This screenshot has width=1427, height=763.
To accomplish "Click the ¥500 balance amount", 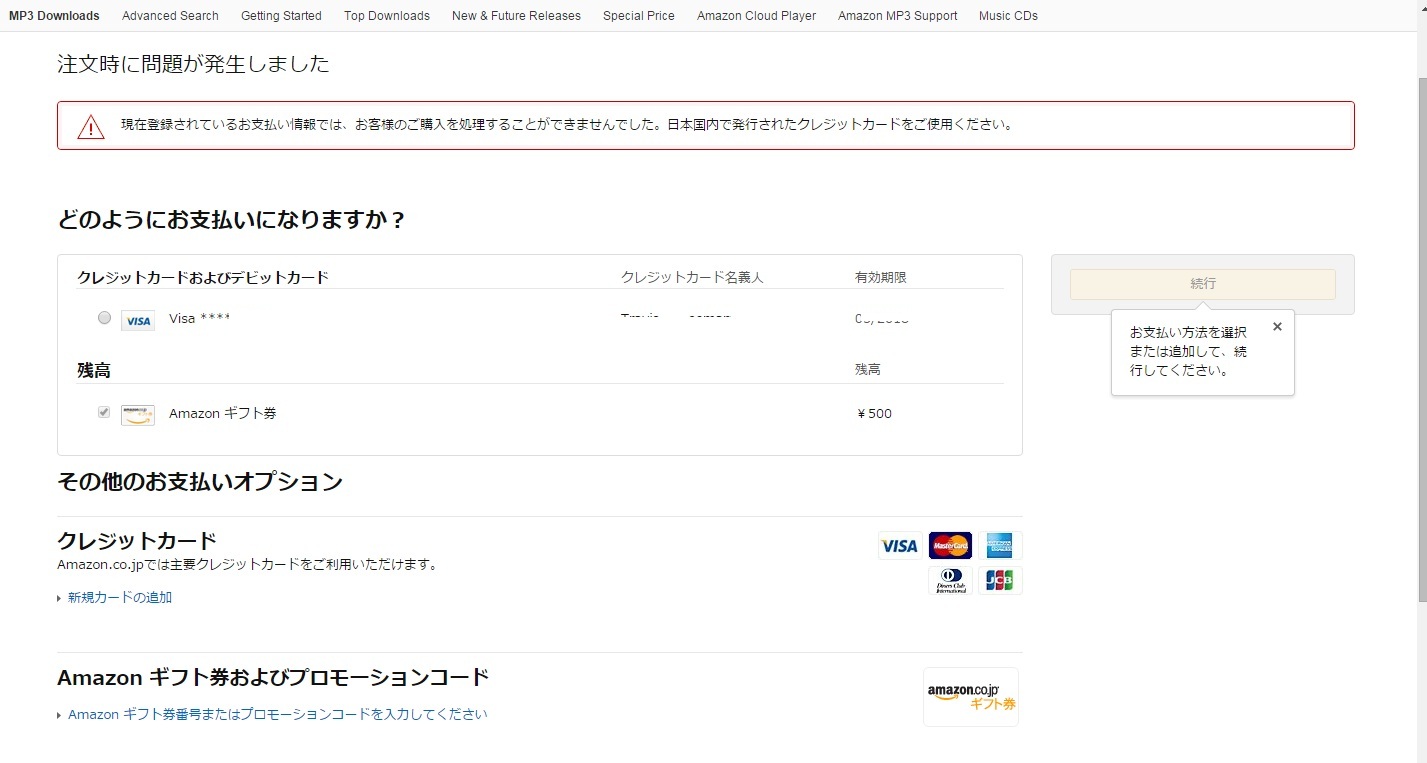I will tap(874, 414).
